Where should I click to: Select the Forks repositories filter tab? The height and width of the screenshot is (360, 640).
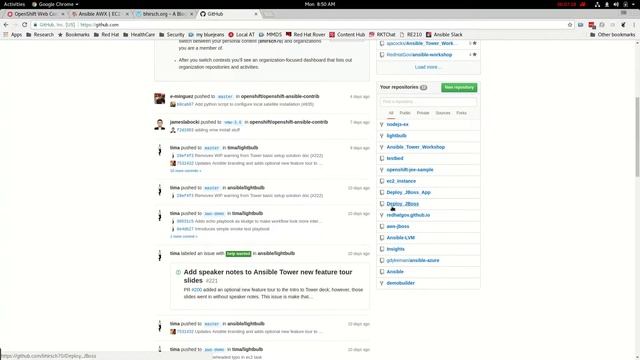tap(461, 113)
